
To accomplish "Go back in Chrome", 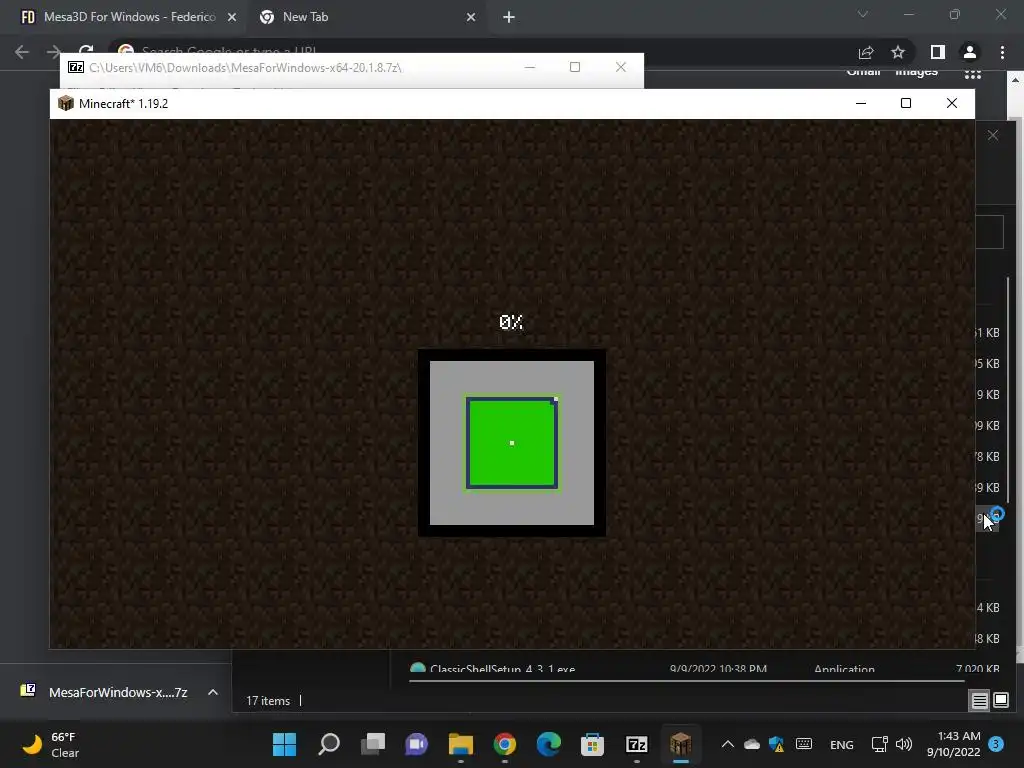I will 22,52.
